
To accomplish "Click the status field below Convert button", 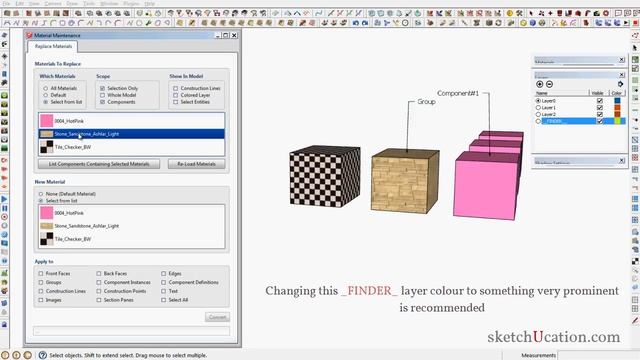I will 131,331.
